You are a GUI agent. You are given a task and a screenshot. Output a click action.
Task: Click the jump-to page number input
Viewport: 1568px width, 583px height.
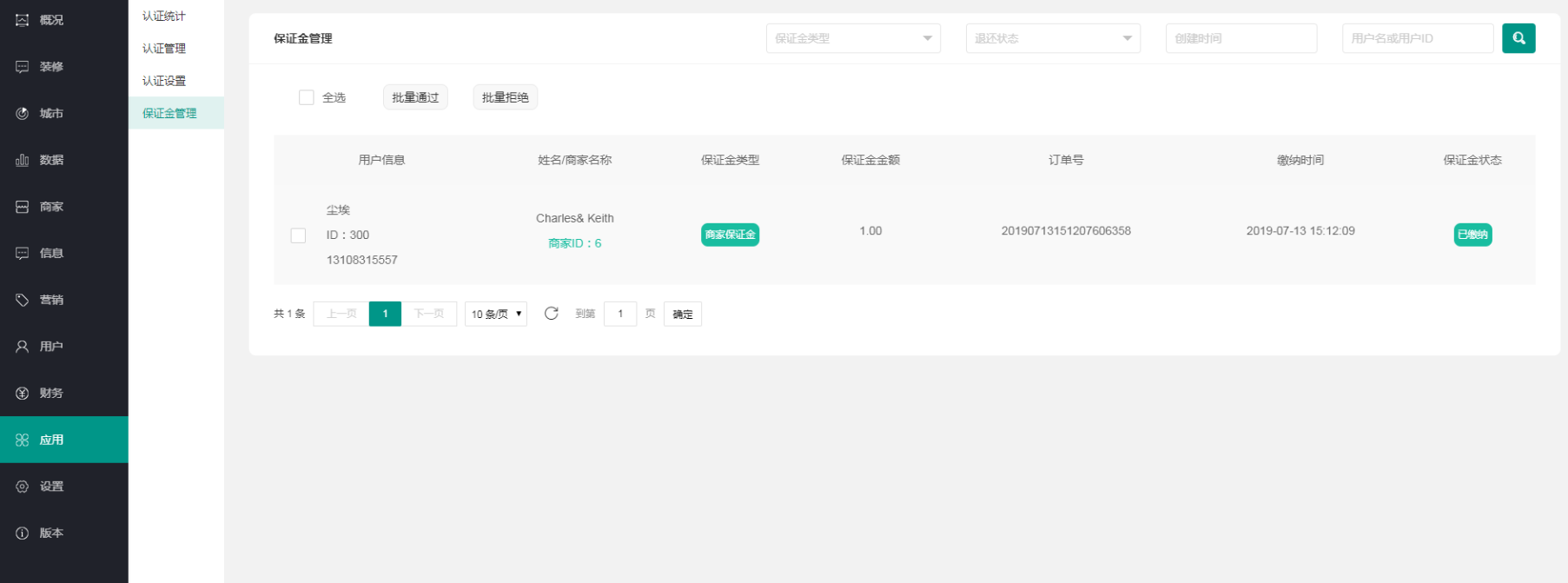[620, 314]
